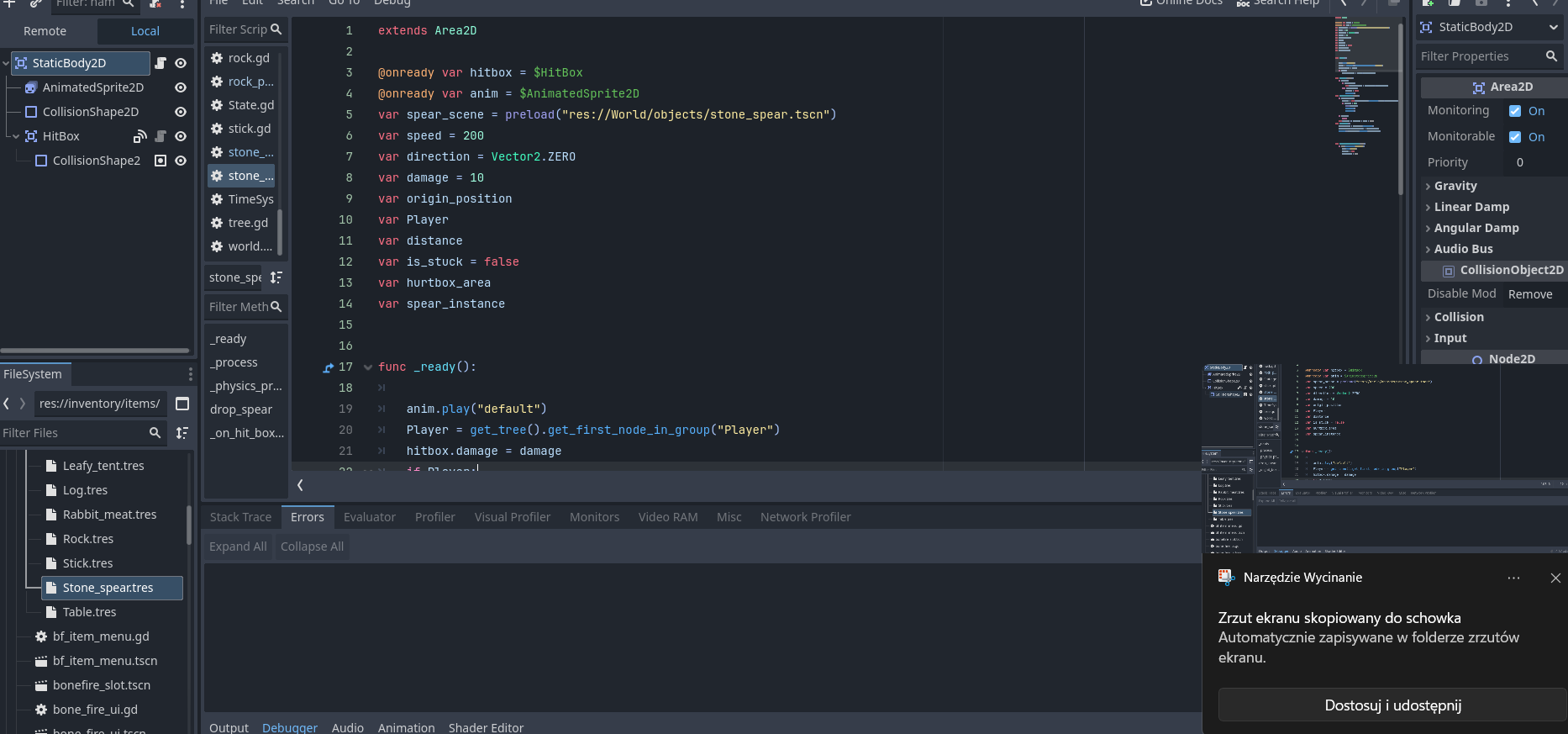Viewport: 1568px width, 734px height.
Task: Select the rock.gd script icon
Action: 217,58
